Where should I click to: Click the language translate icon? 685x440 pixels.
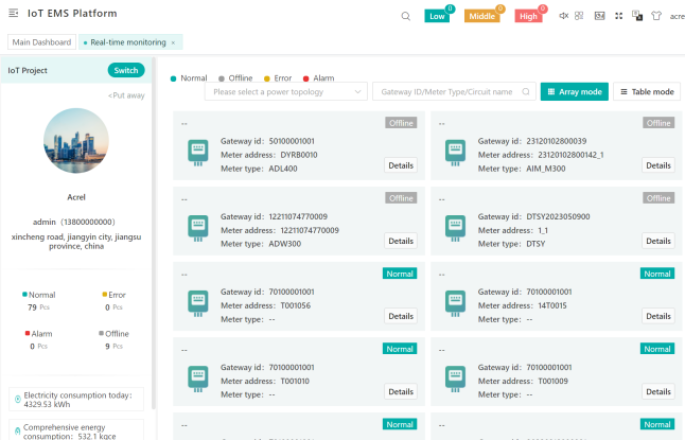click(x=637, y=16)
